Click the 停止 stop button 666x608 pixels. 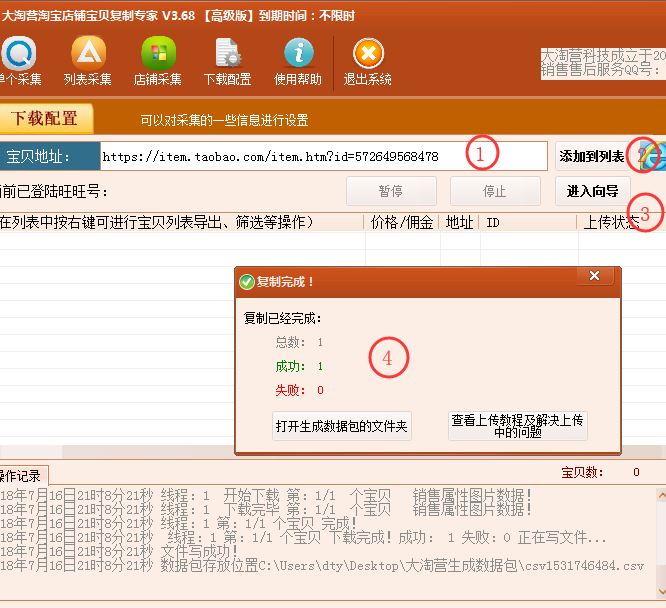point(495,191)
